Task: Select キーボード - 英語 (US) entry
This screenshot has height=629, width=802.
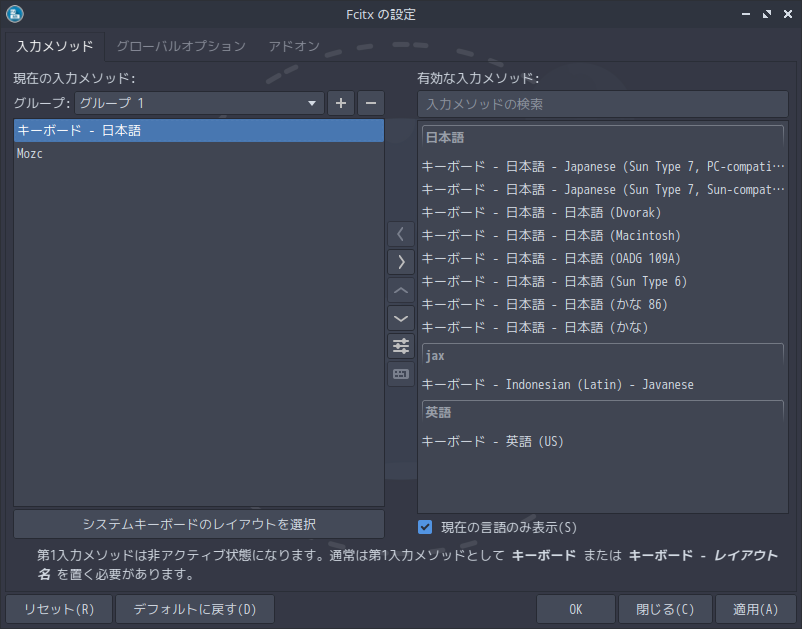Action: (603, 441)
